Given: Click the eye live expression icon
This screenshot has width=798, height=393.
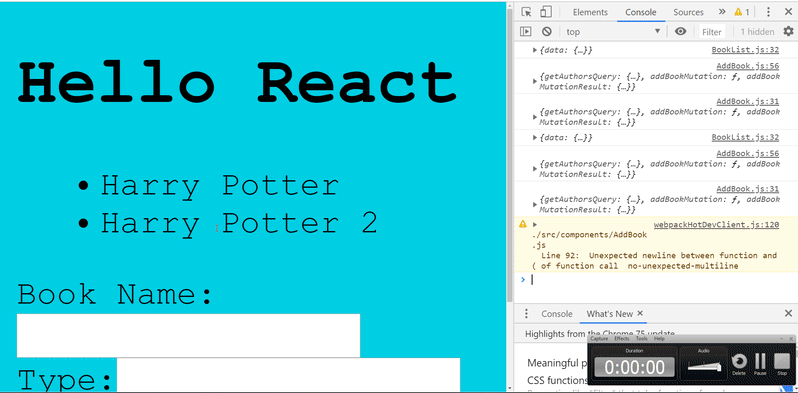Looking at the screenshot, I should pyautogui.click(x=680, y=32).
